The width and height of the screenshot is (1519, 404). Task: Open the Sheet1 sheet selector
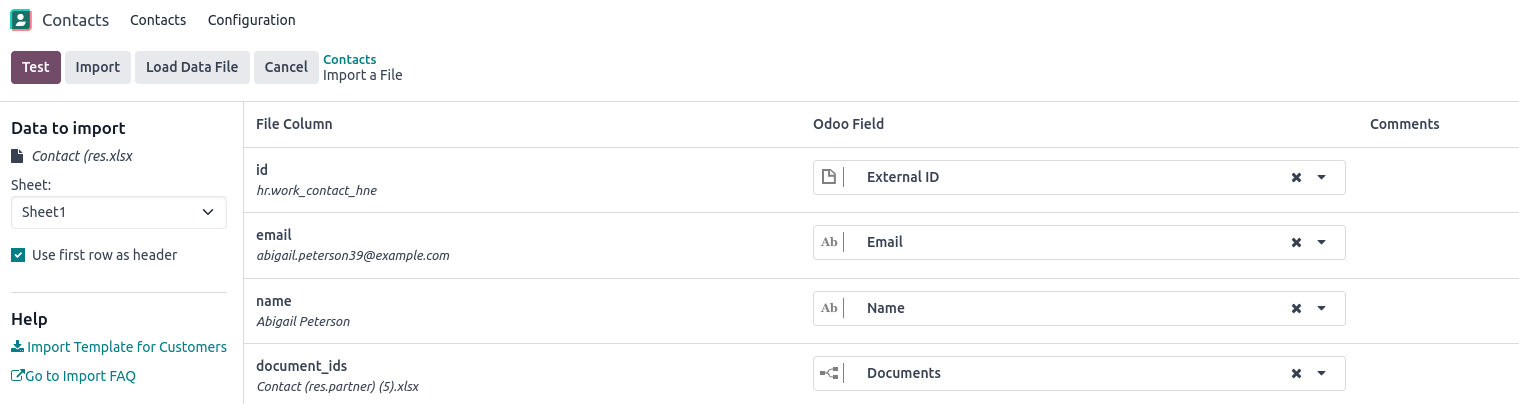click(x=119, y=212)
